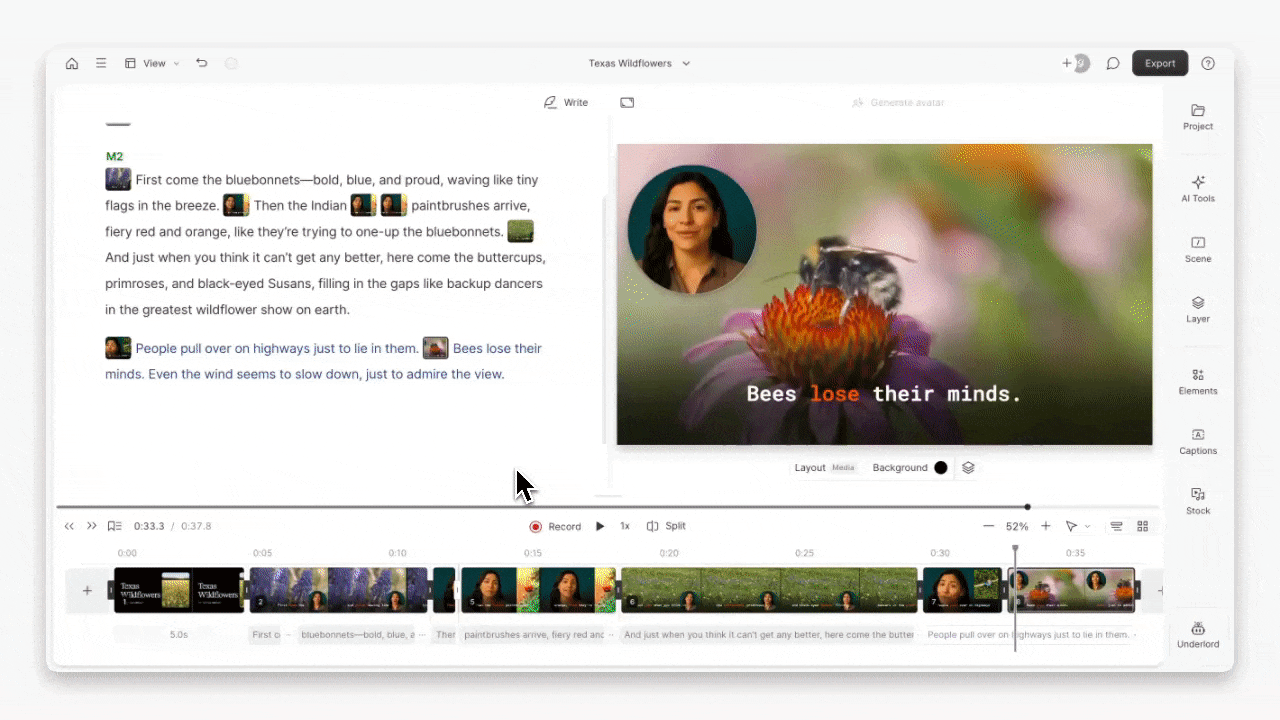Click the scene thumbnail before 'Then the Indian'
Viewport: 1280px width, 720px height.
tap(236, 205)
